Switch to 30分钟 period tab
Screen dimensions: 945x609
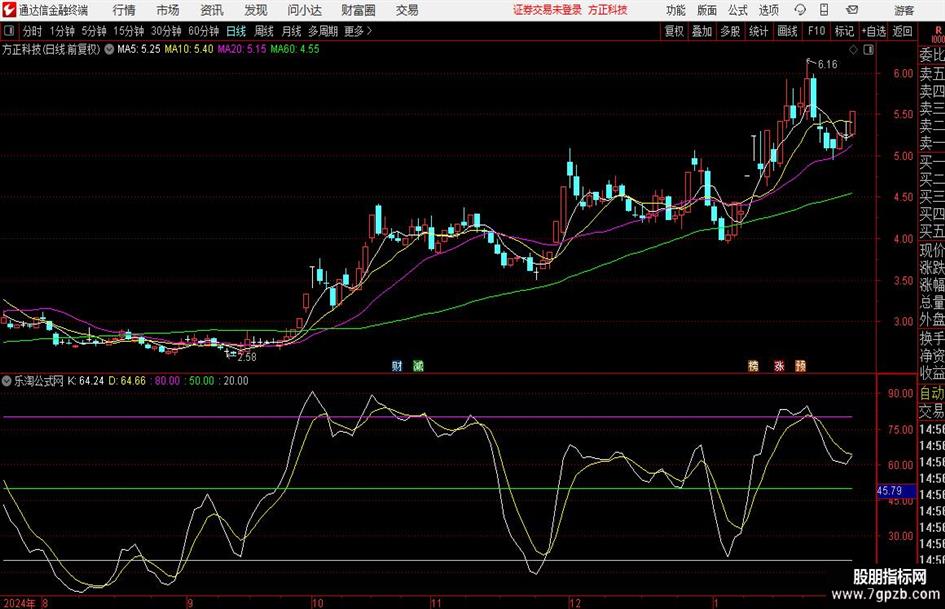[166, 31]
